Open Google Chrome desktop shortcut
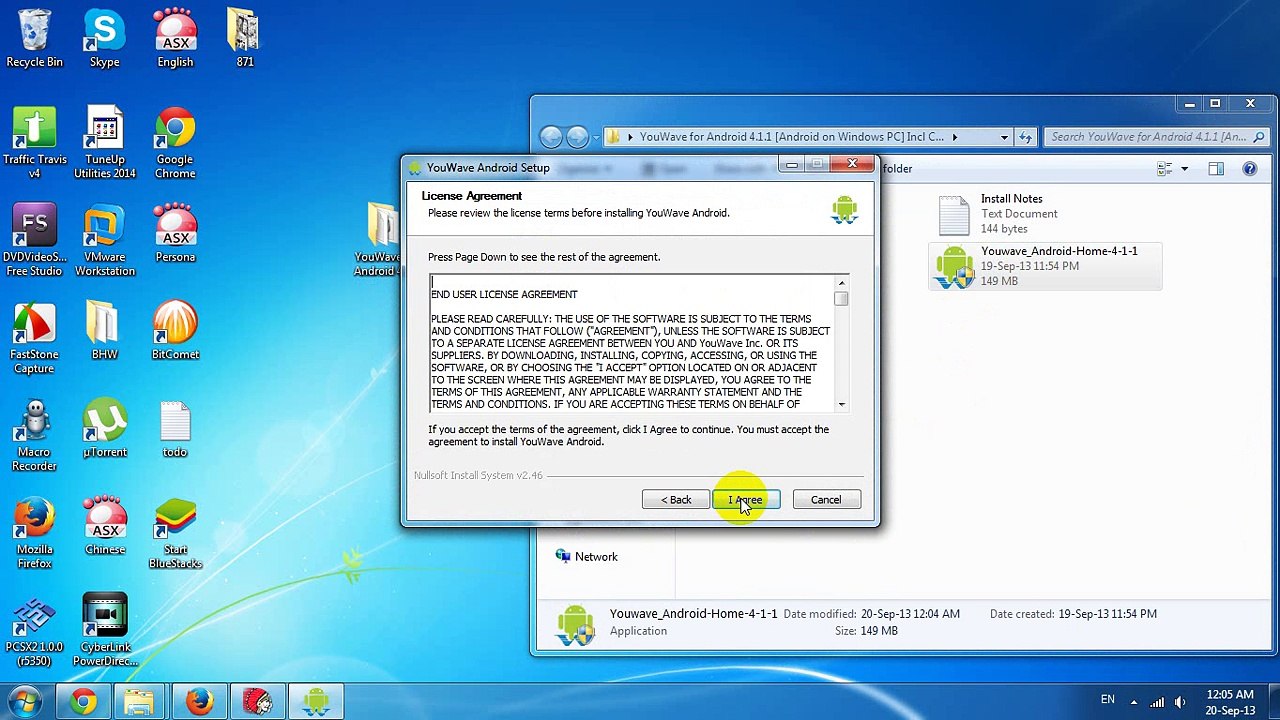Image resolution: width=1280 pixels, height=720 pixels. click(x=175, y=143)
